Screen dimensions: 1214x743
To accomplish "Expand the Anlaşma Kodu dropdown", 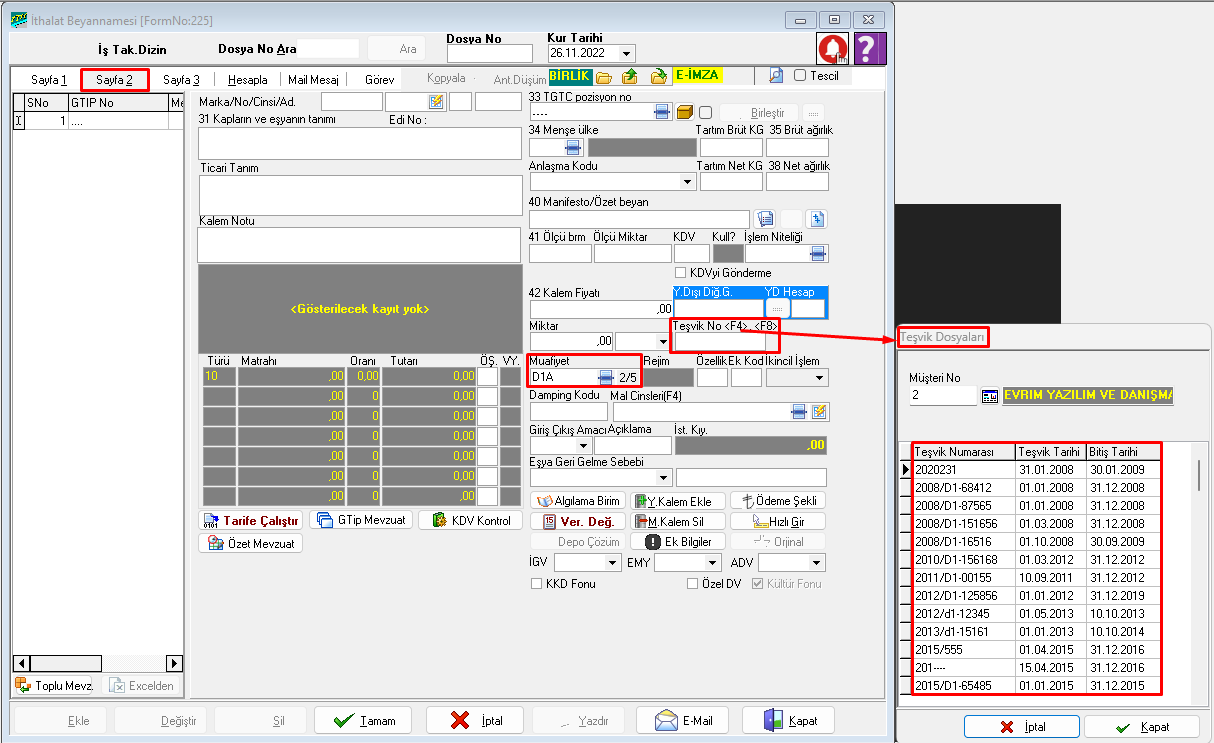I will pyautogui.click(x=687, y=182).
